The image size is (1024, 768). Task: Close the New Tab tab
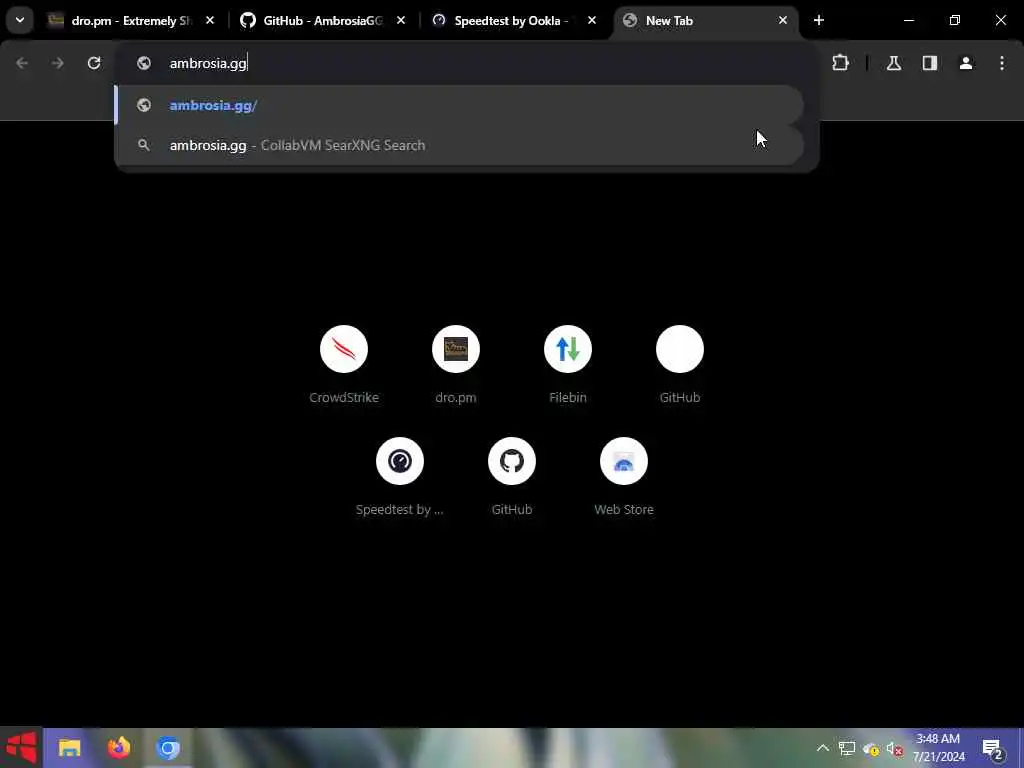coord(783,20)
